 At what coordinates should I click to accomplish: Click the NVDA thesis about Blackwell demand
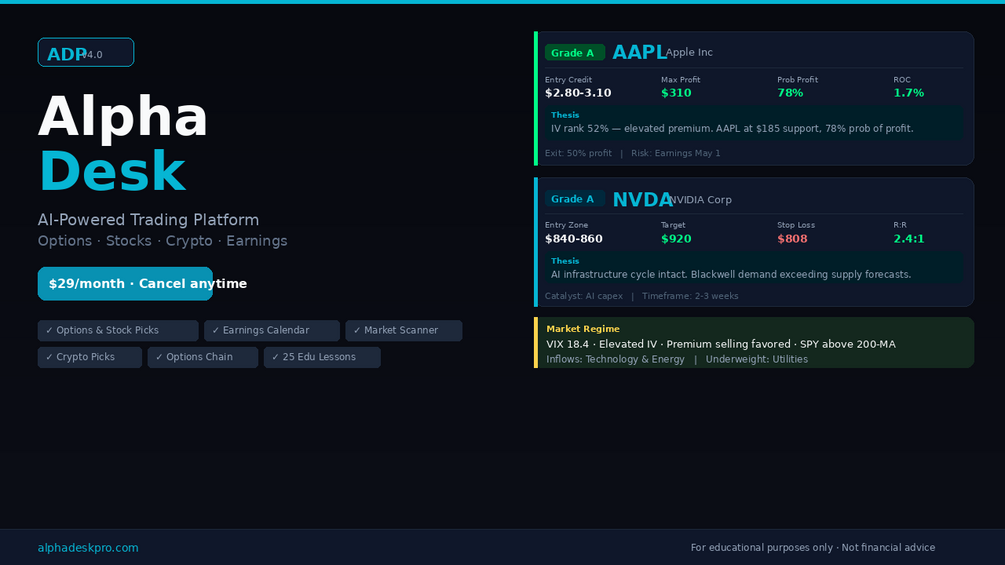tap(731, 275)
